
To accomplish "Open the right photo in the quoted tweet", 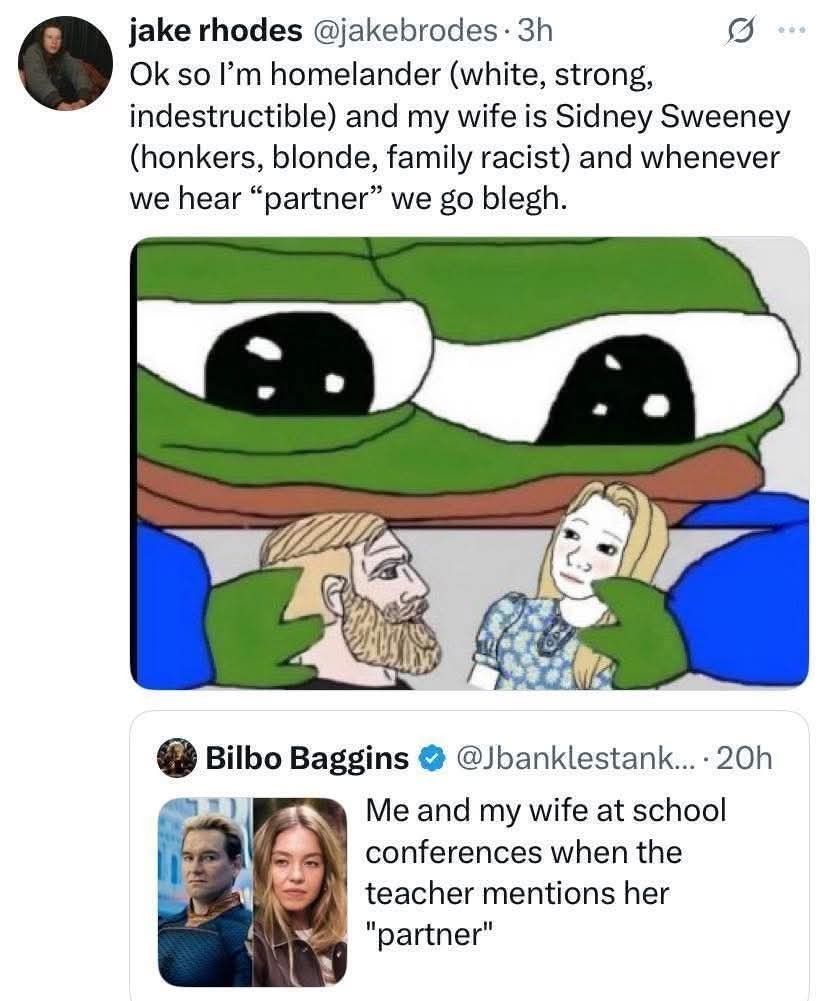I will [x=299, y=890].
